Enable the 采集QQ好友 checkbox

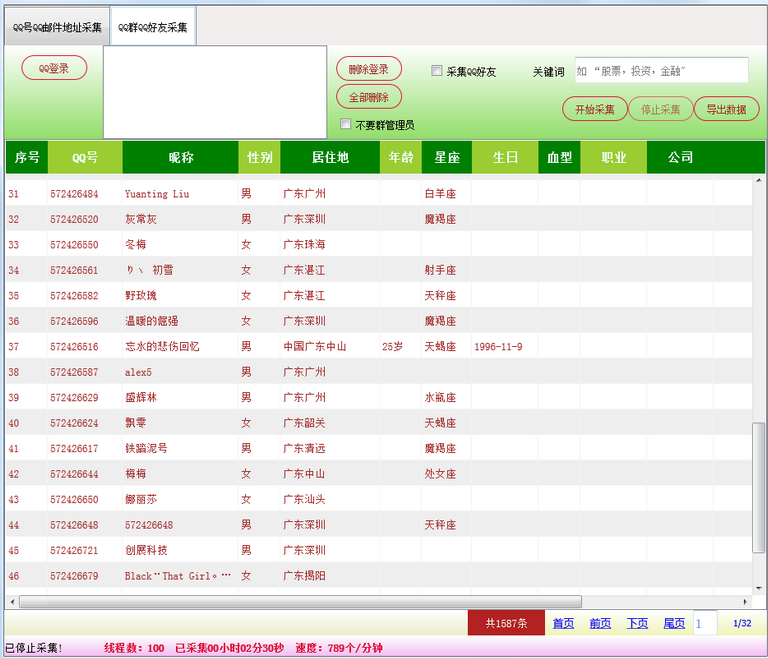pyautogui.click(x=437, y=71)
